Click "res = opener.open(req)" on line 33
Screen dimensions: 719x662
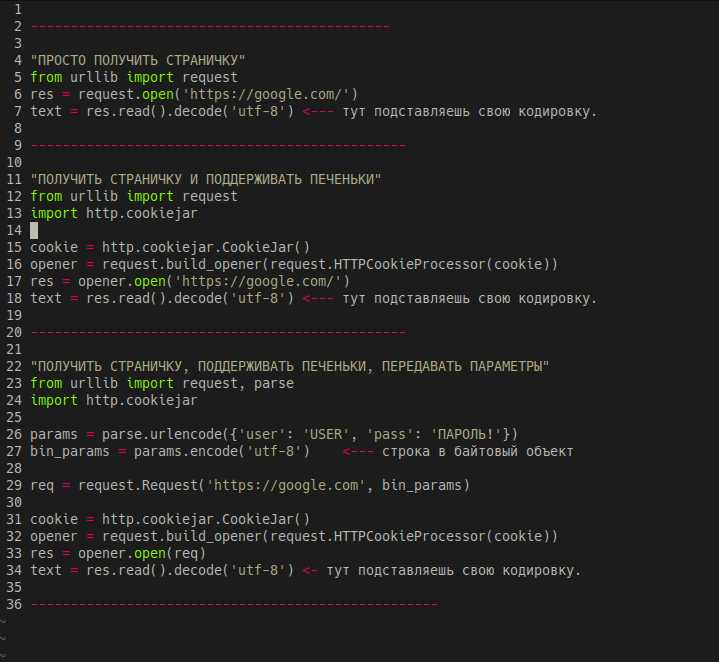click(x=118, y=553)
